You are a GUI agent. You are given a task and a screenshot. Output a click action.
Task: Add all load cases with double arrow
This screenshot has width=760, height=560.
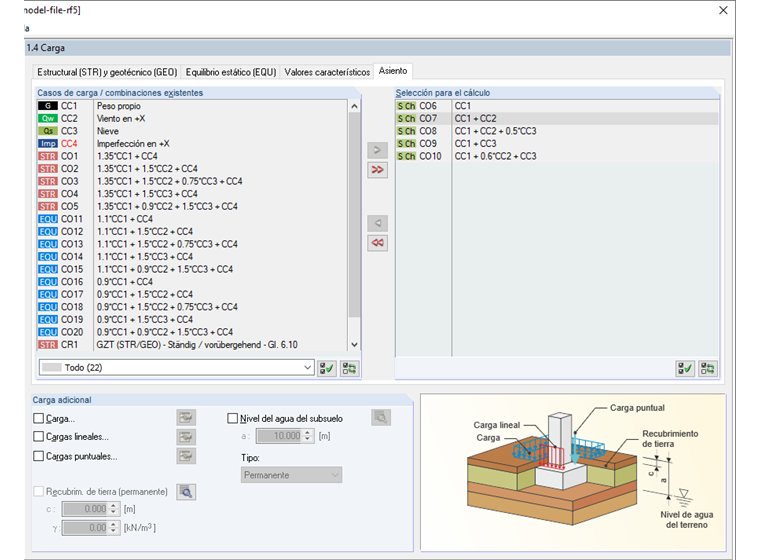377,170
